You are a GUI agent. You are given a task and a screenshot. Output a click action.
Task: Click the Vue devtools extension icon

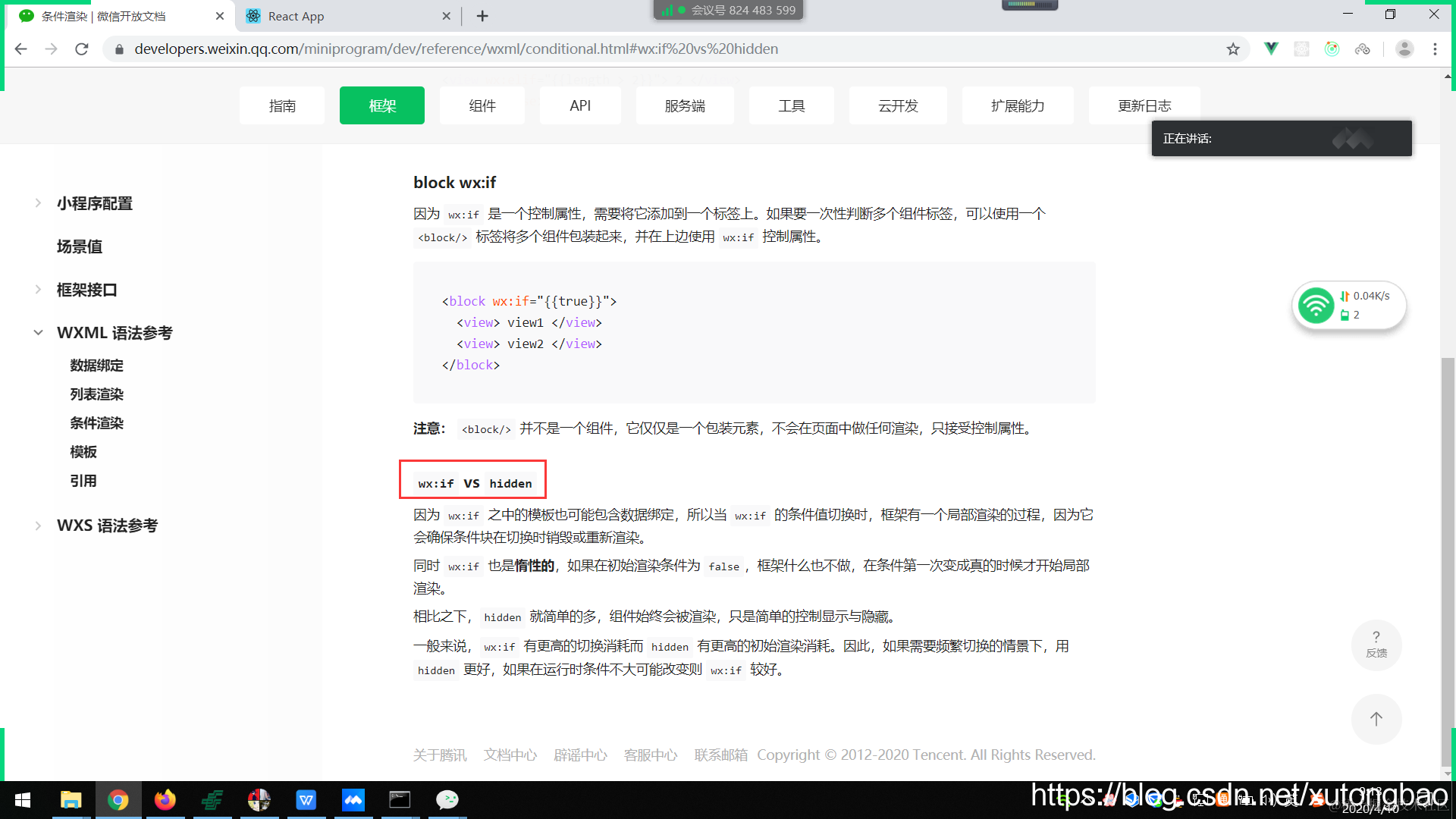(1271, 49)
